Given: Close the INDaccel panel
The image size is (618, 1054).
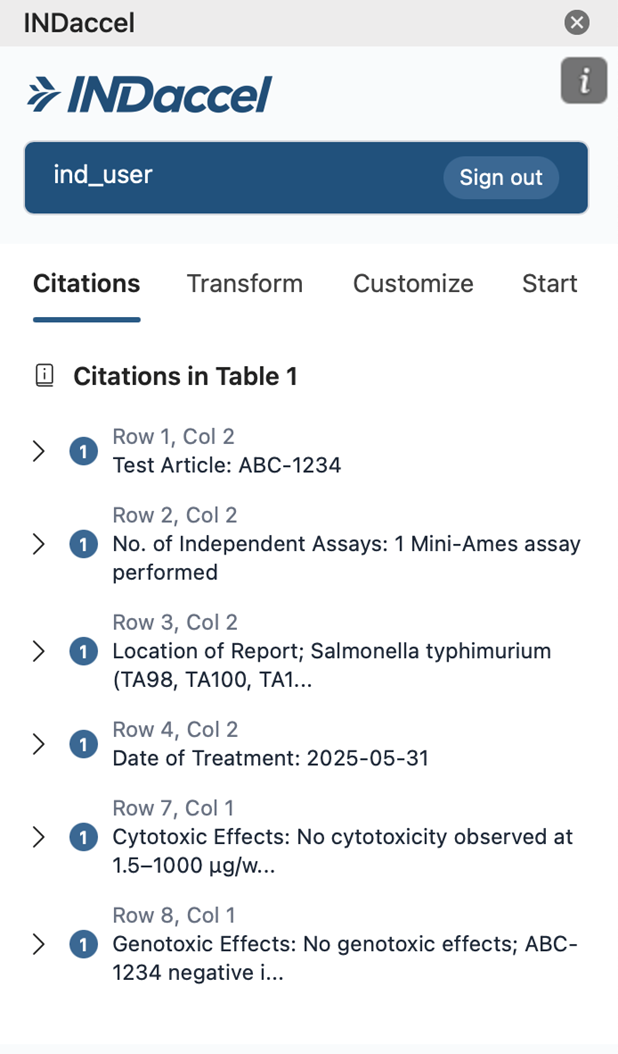Looking at the screenshot, I should (577, 22).
